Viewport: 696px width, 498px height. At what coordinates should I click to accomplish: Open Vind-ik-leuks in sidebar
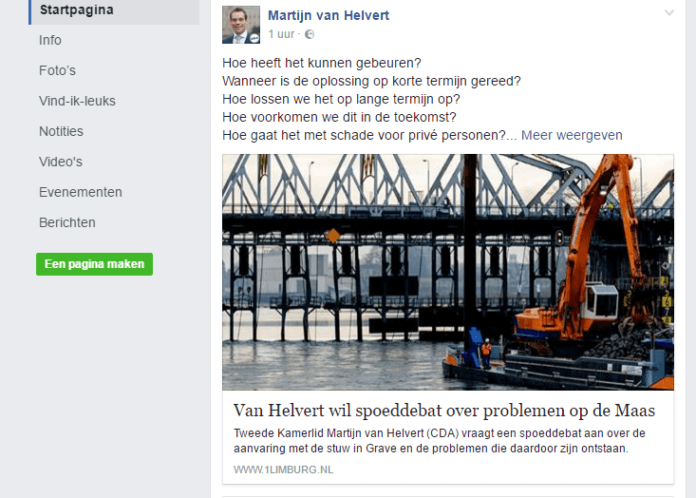click(x=77, y=101)
